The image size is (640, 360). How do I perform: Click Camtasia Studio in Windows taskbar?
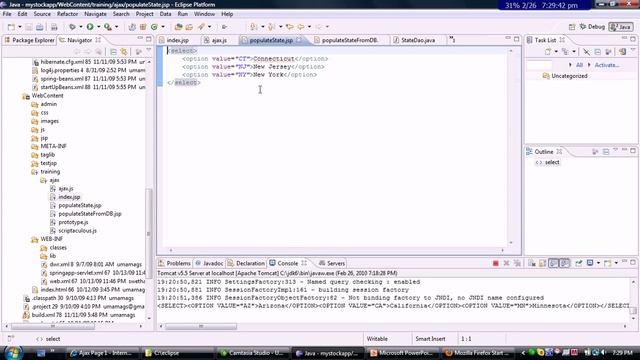(x=253, y=353)
